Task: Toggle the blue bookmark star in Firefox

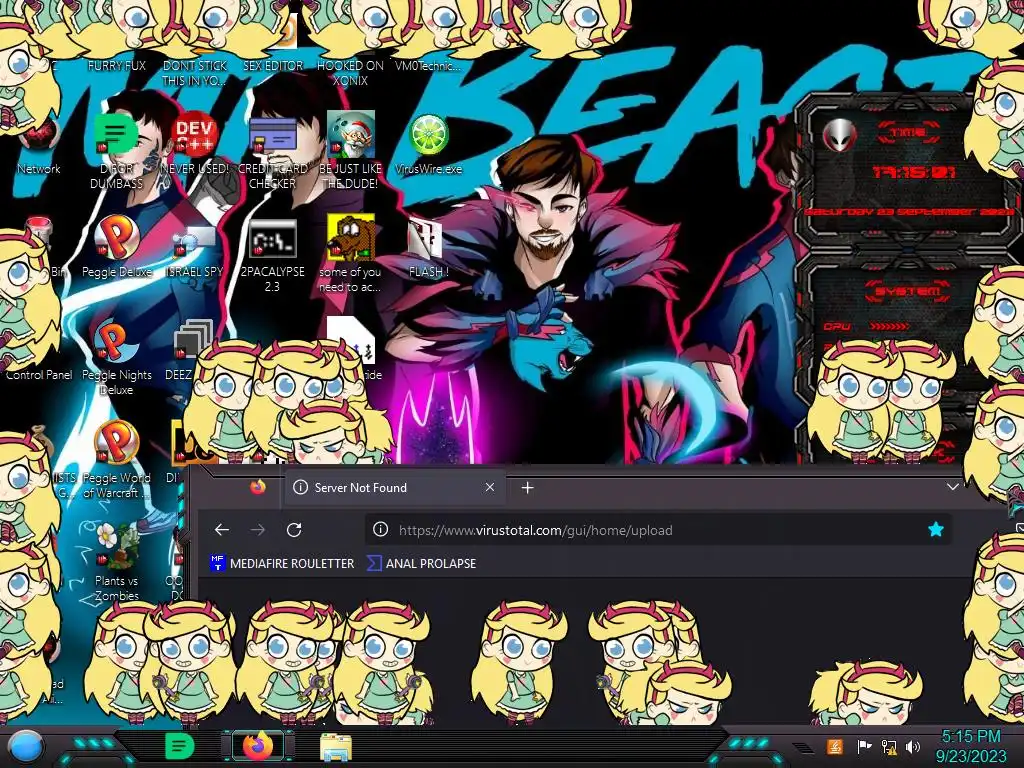Action: (936, 530)
